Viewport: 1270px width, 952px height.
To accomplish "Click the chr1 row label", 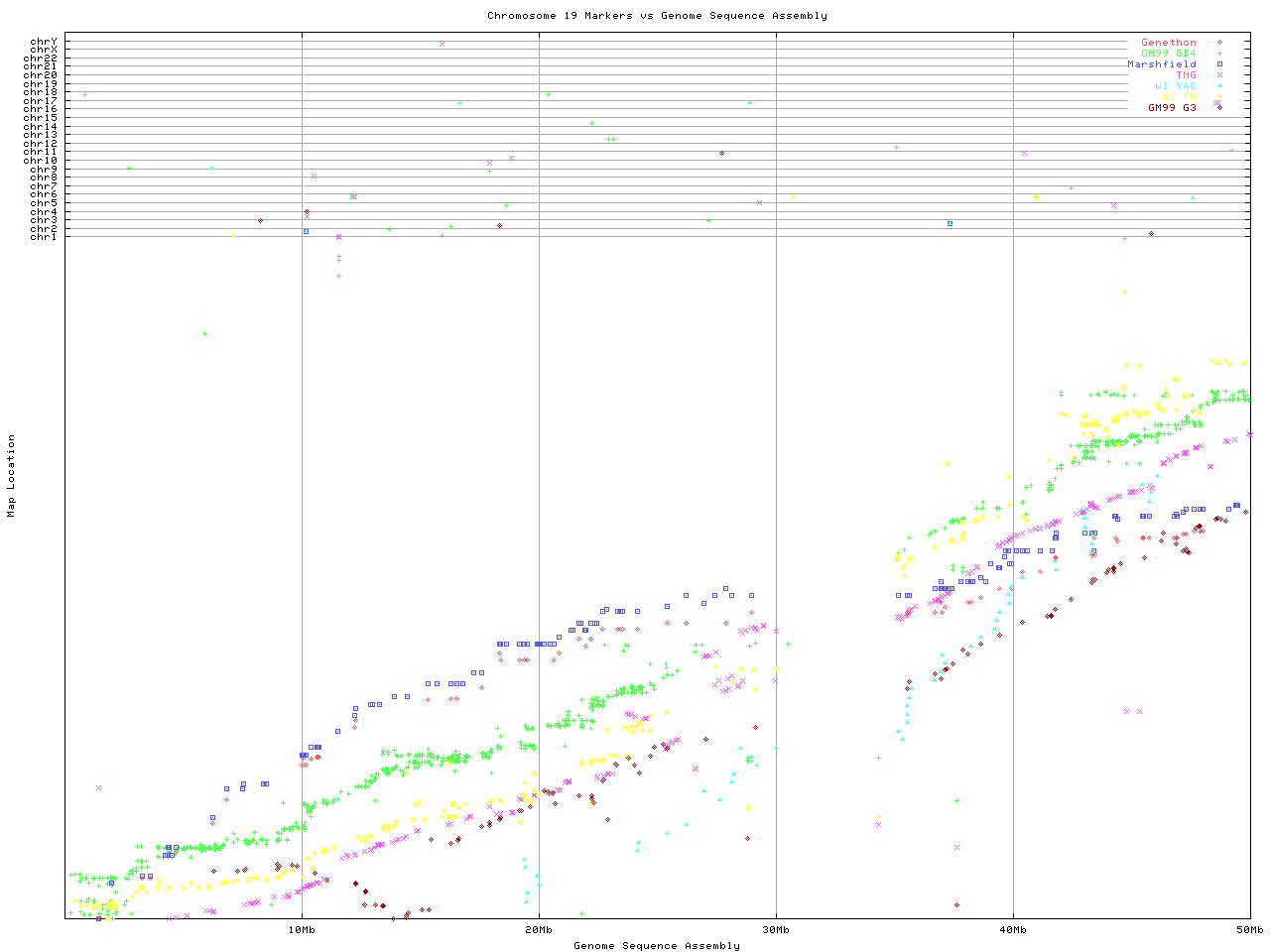I will pos(43,236).
